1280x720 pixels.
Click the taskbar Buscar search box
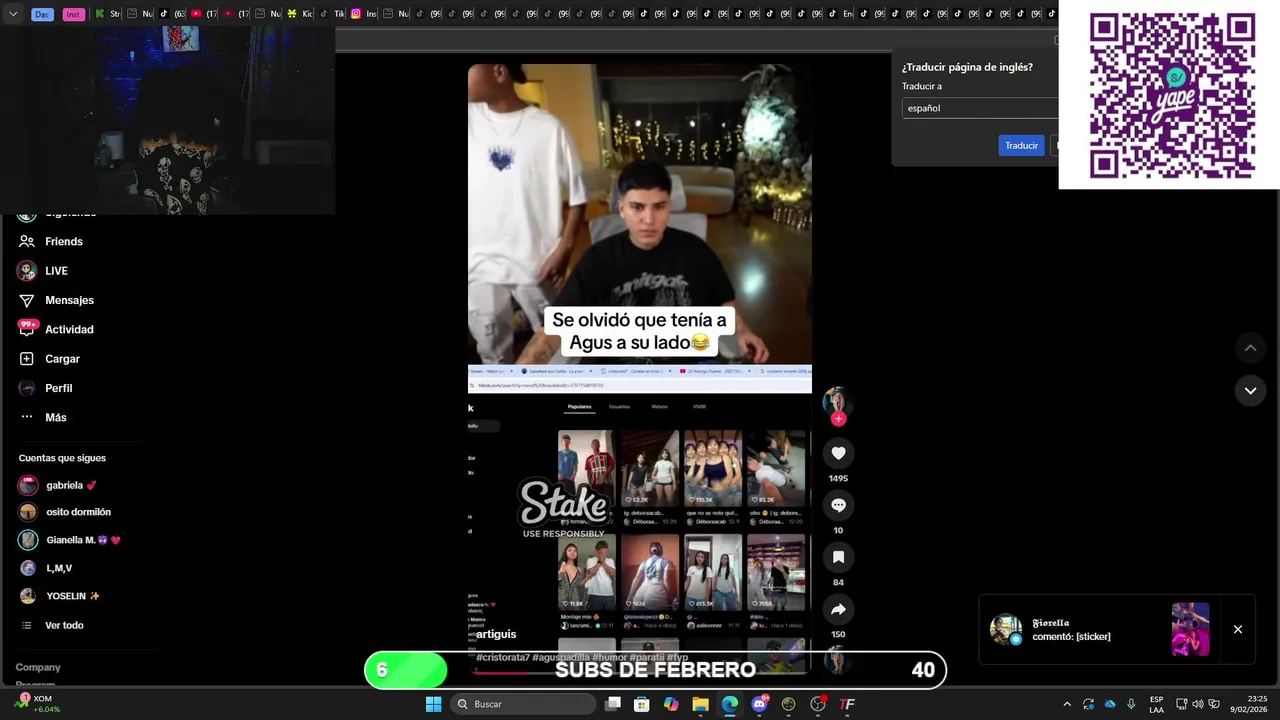523,704
